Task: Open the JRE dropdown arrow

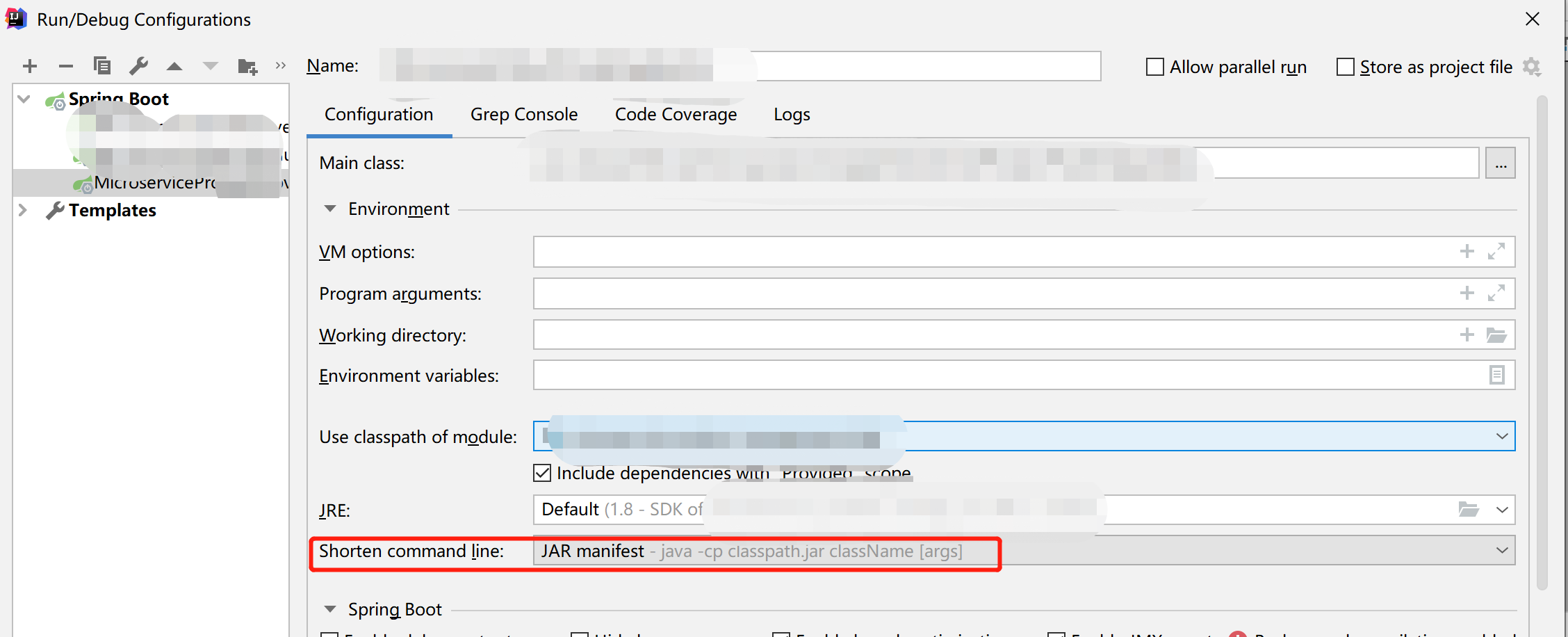Action: pyautogui.click(x=1501, y=510)
